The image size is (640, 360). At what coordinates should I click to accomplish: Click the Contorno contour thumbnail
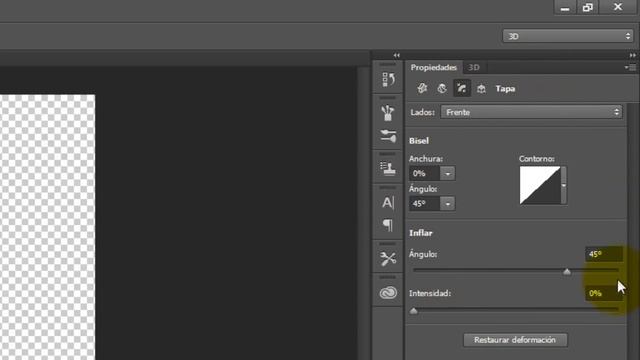(540, 185)
